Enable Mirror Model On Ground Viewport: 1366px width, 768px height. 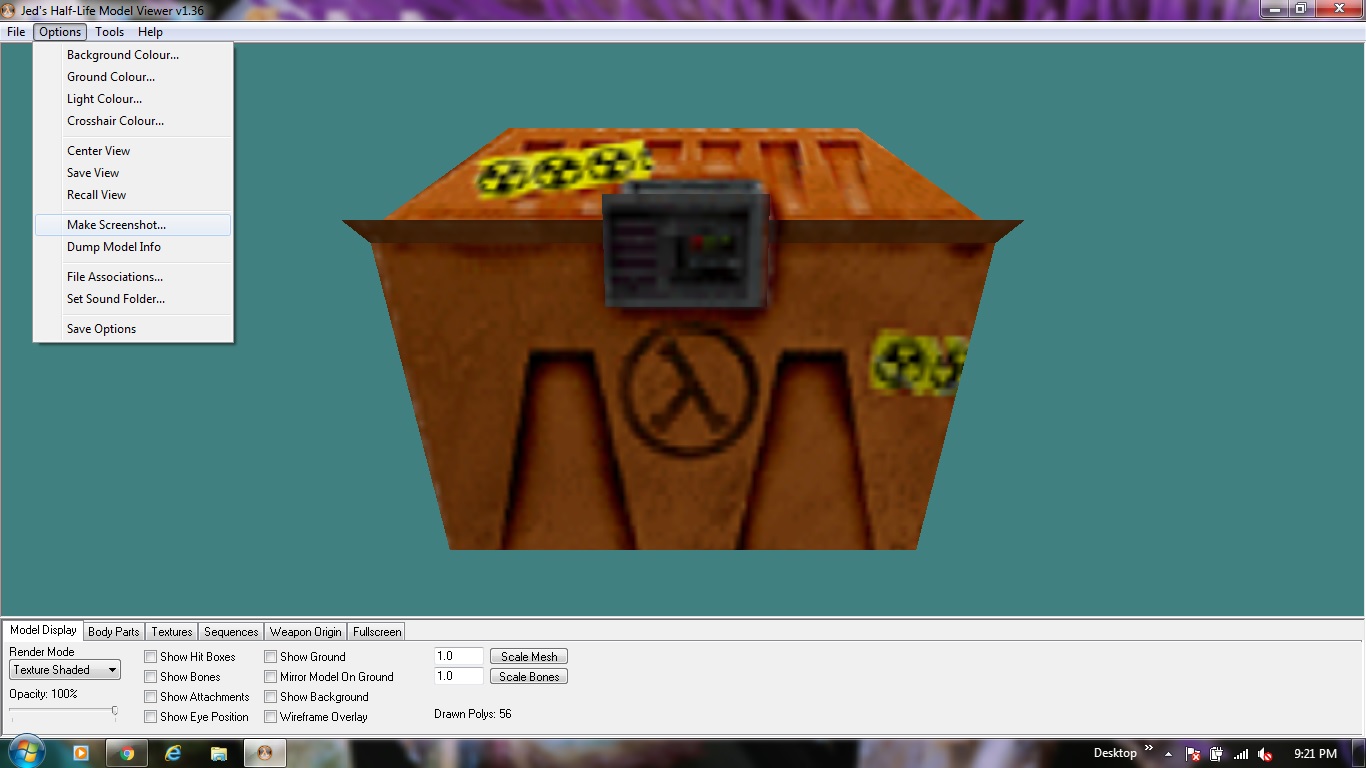[x=270, y=677]
